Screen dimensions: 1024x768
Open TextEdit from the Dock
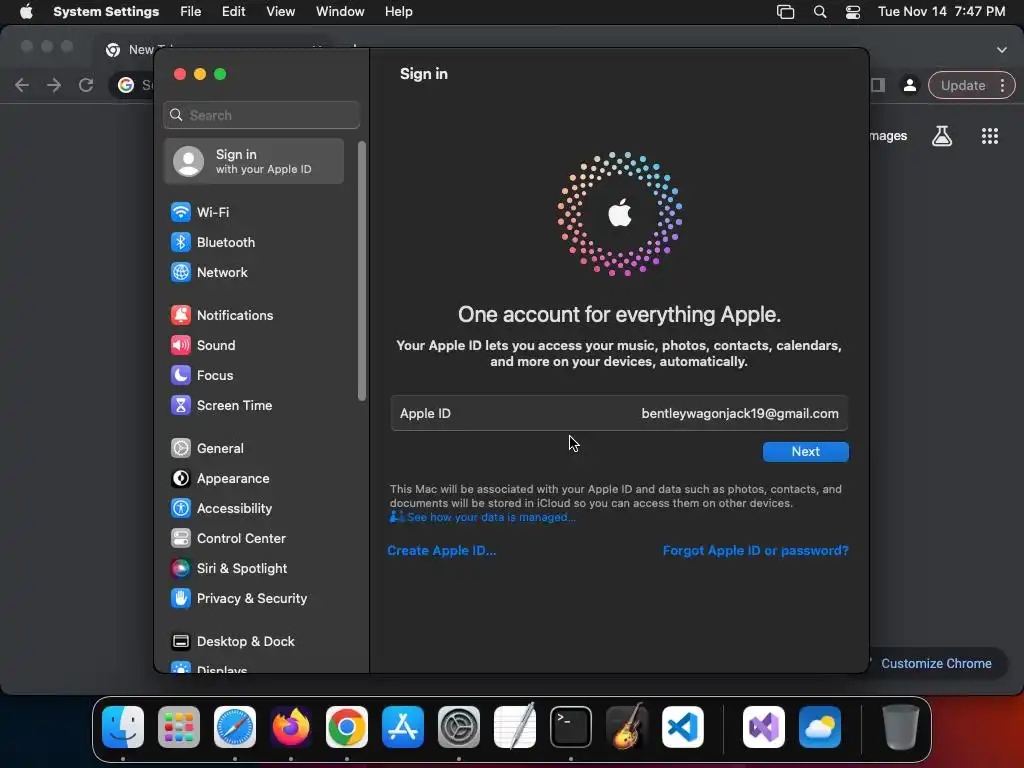coord(515,727)
